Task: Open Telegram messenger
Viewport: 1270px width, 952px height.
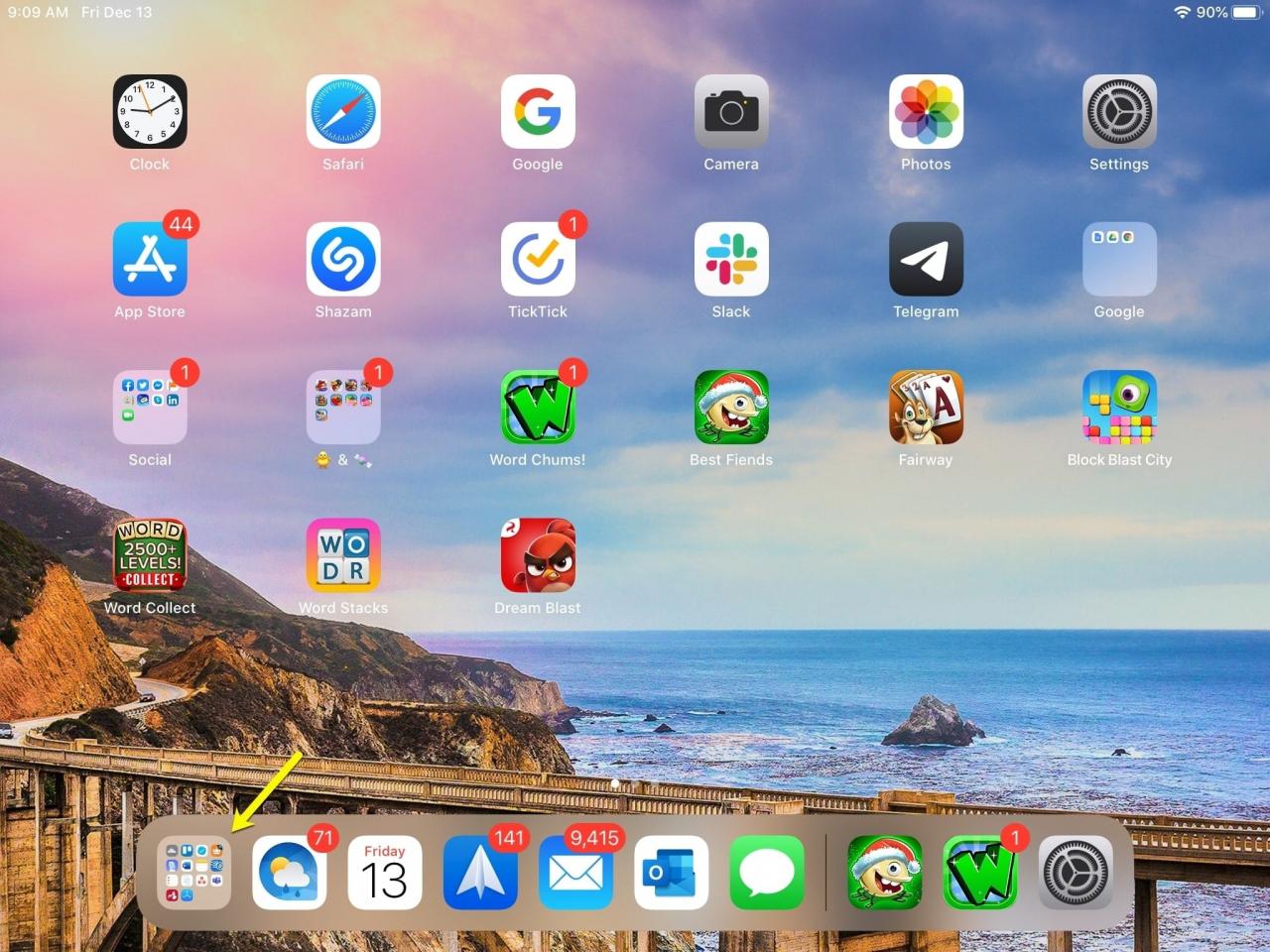Action: [x=926, y=260]
